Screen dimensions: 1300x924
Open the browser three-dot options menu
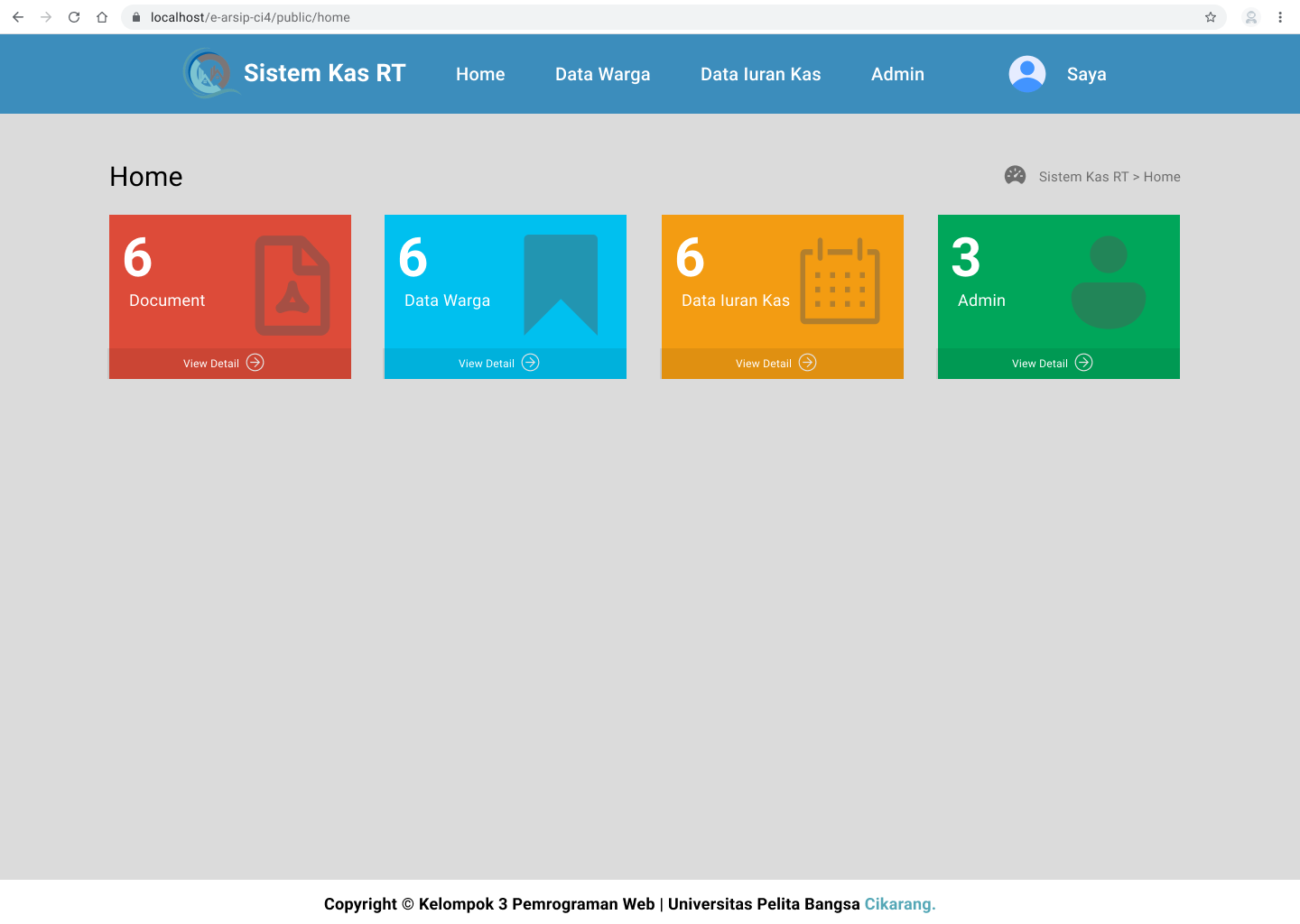(1280, 17)
